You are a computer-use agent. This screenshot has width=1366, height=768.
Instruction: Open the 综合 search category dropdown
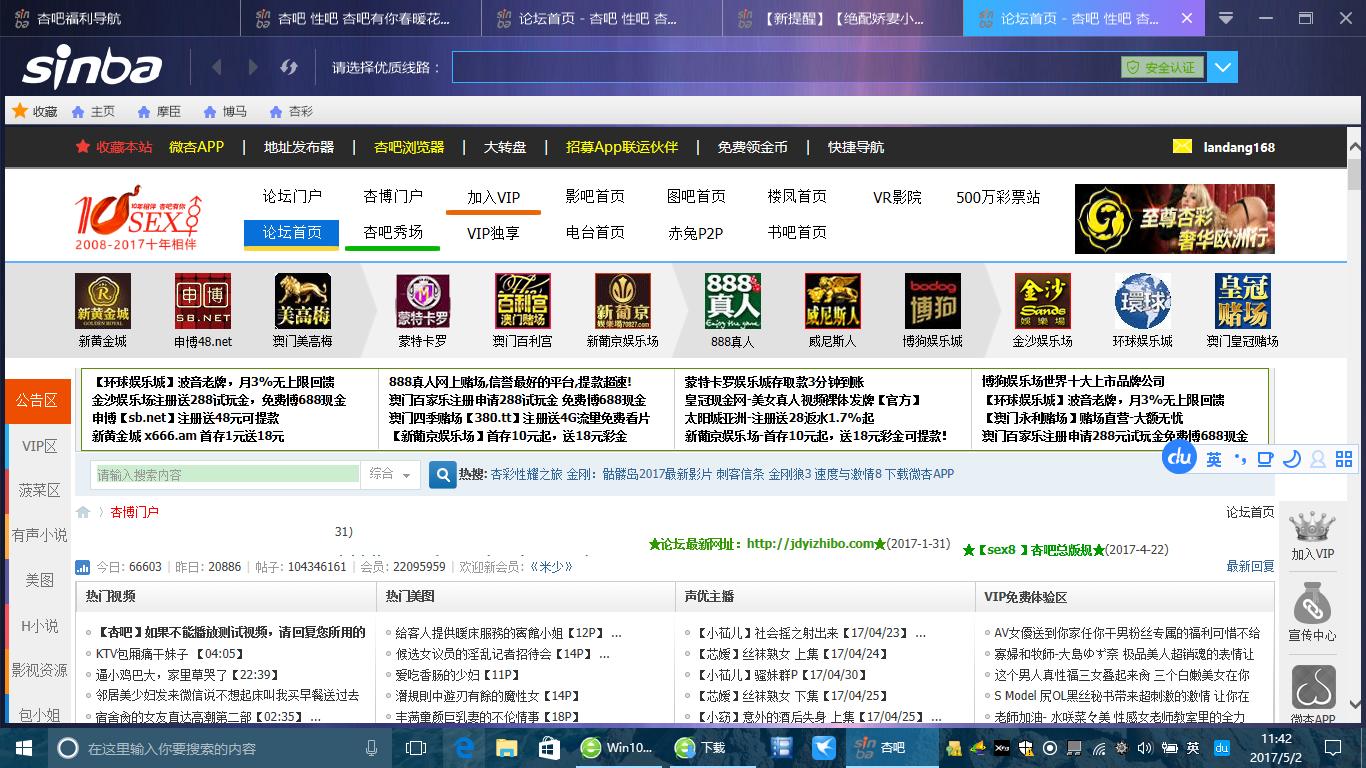click(x=391, y=474)
